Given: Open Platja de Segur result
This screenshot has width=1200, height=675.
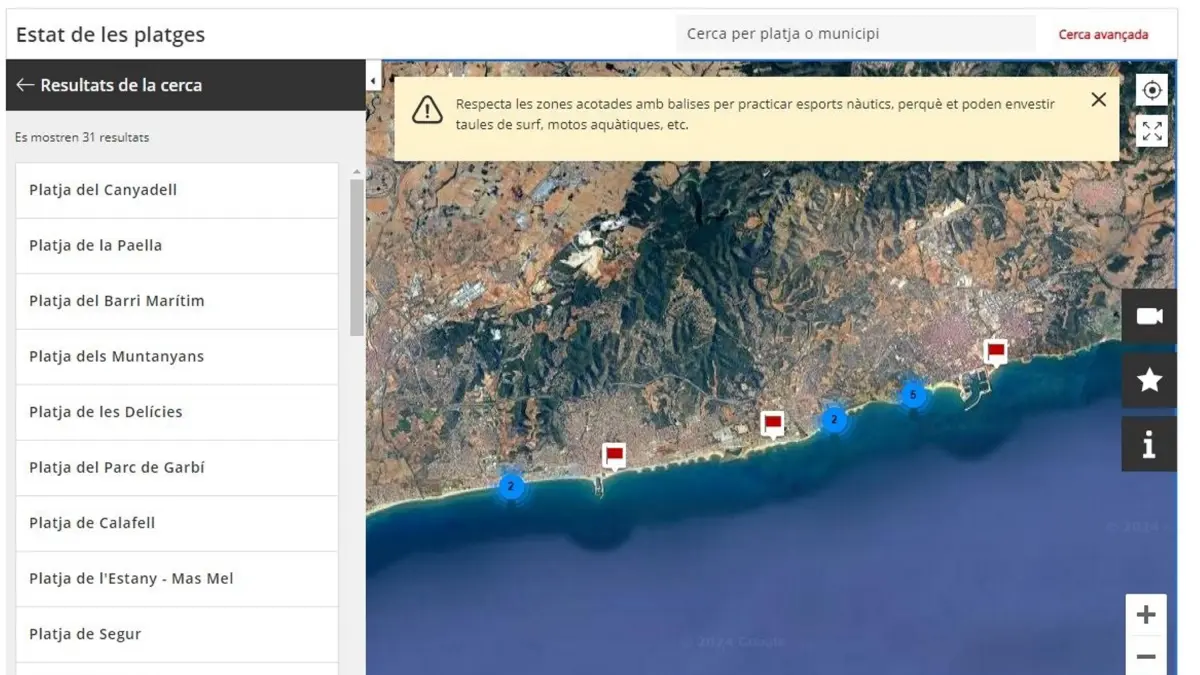Looking at the screenshot, I should pos(177,634).
